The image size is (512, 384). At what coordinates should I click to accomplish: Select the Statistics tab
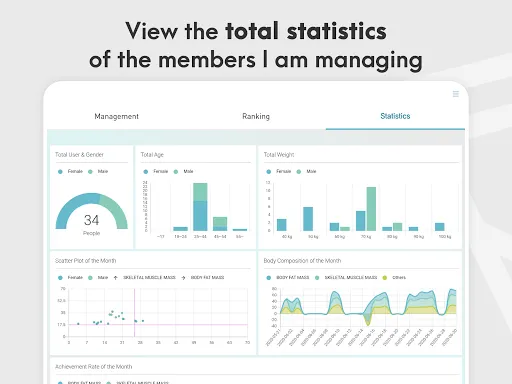(x=395, y=116)
